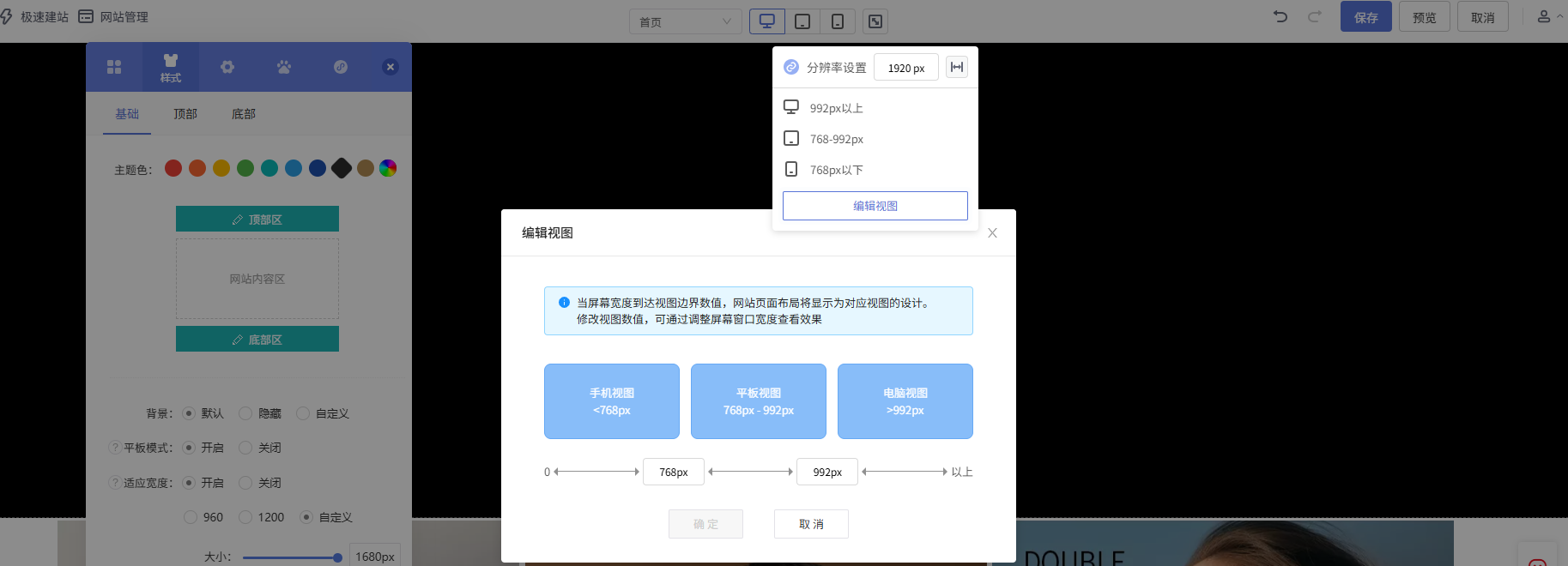Open the grid modules icon in side panel

[x=114, y=67]
